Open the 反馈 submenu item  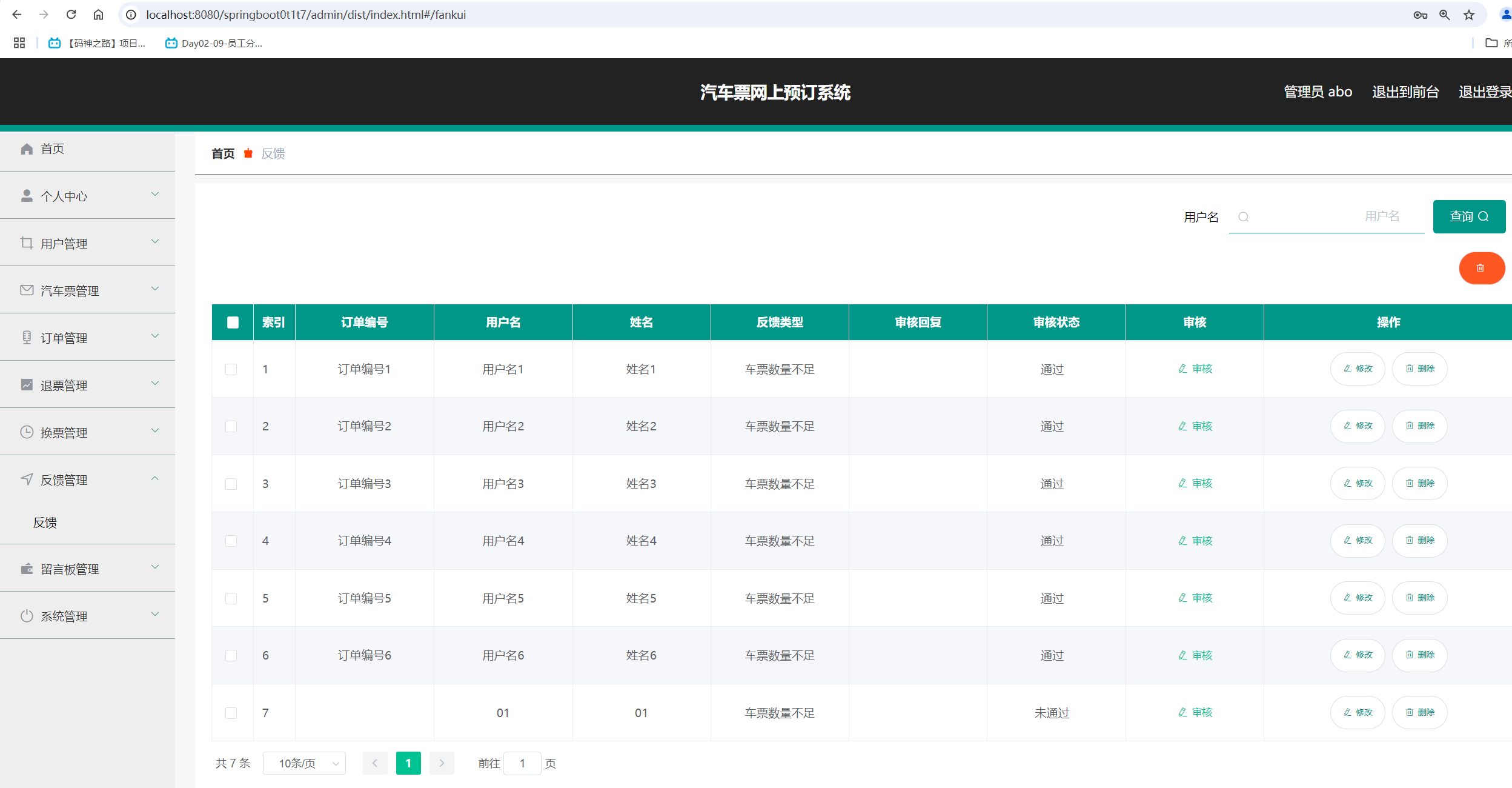45,523
